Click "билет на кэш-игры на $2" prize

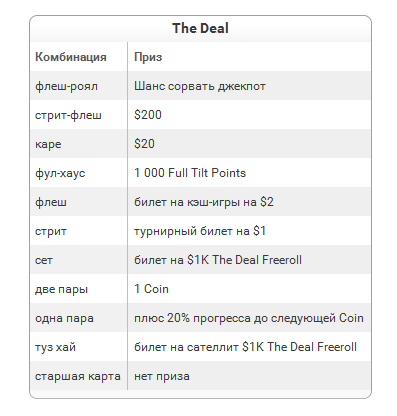click(x=204, y=202)
